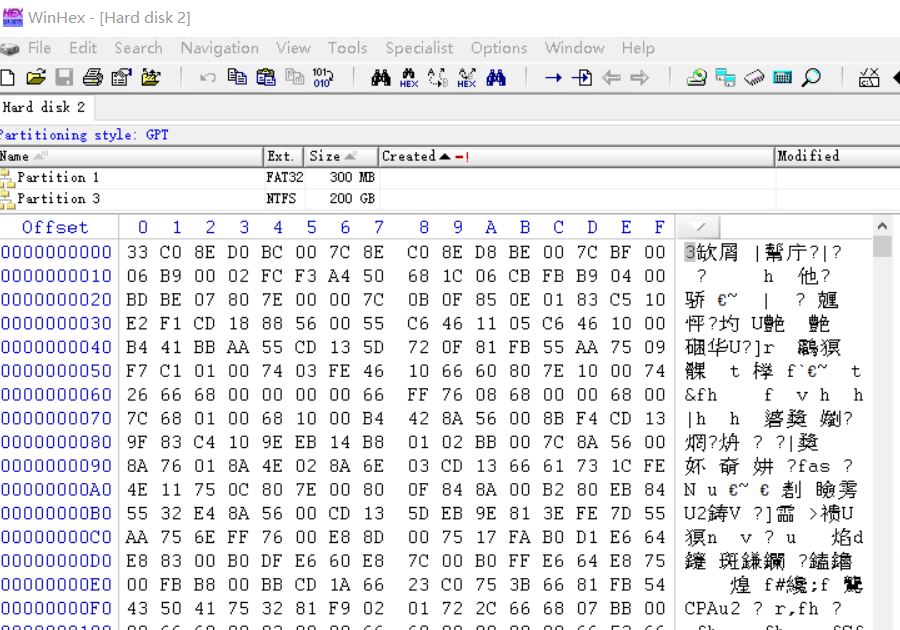Viewport: 900px width, 630px height.
Task: Click the Open Disk icon
Action: pos(697,77)
